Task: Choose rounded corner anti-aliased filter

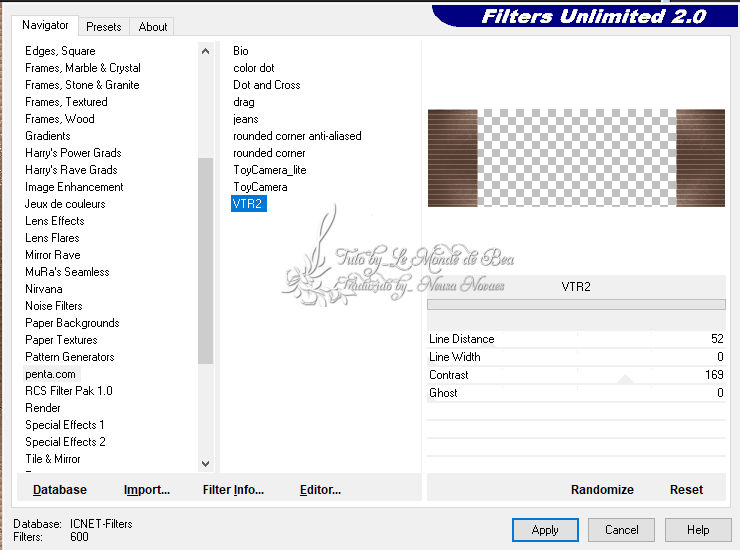Action: 297,136
